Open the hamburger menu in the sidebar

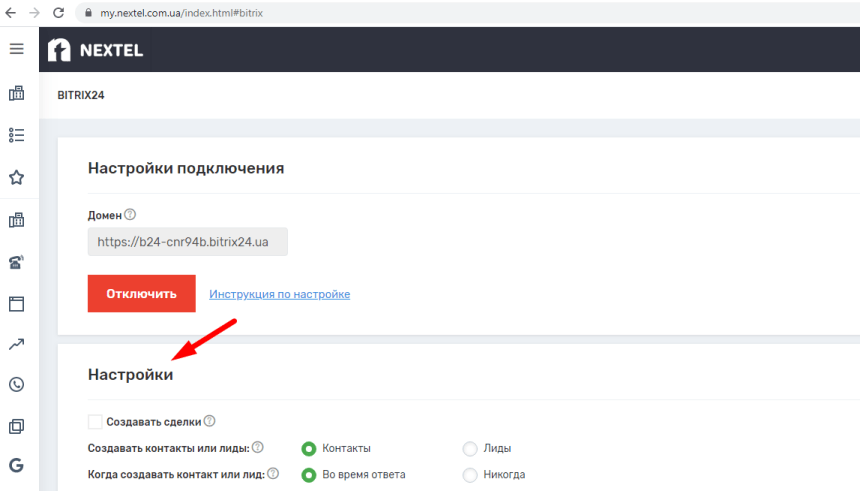(x=16, y=49)
